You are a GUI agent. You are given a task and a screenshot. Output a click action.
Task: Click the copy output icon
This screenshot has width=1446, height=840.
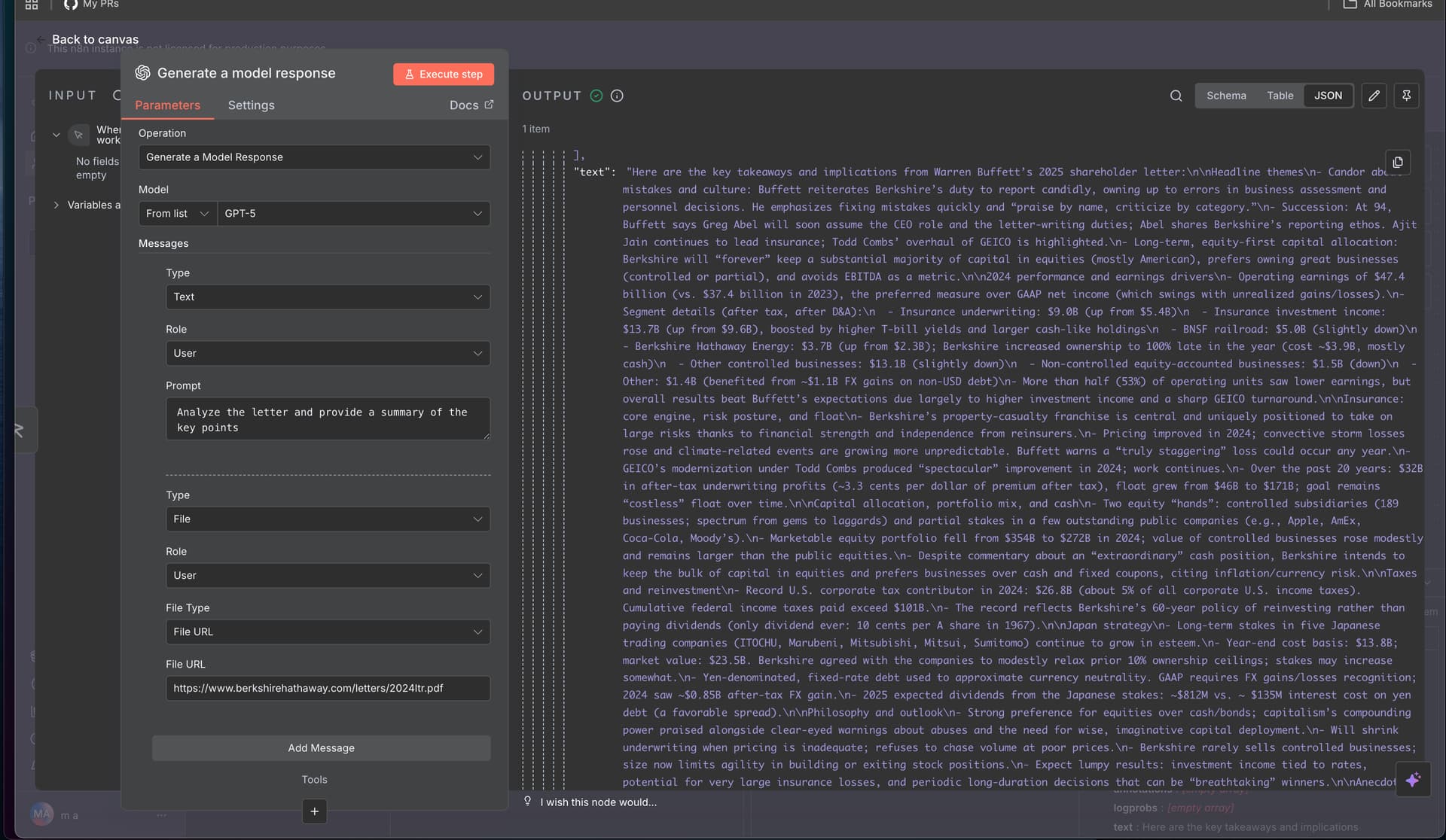[1398, 163]
